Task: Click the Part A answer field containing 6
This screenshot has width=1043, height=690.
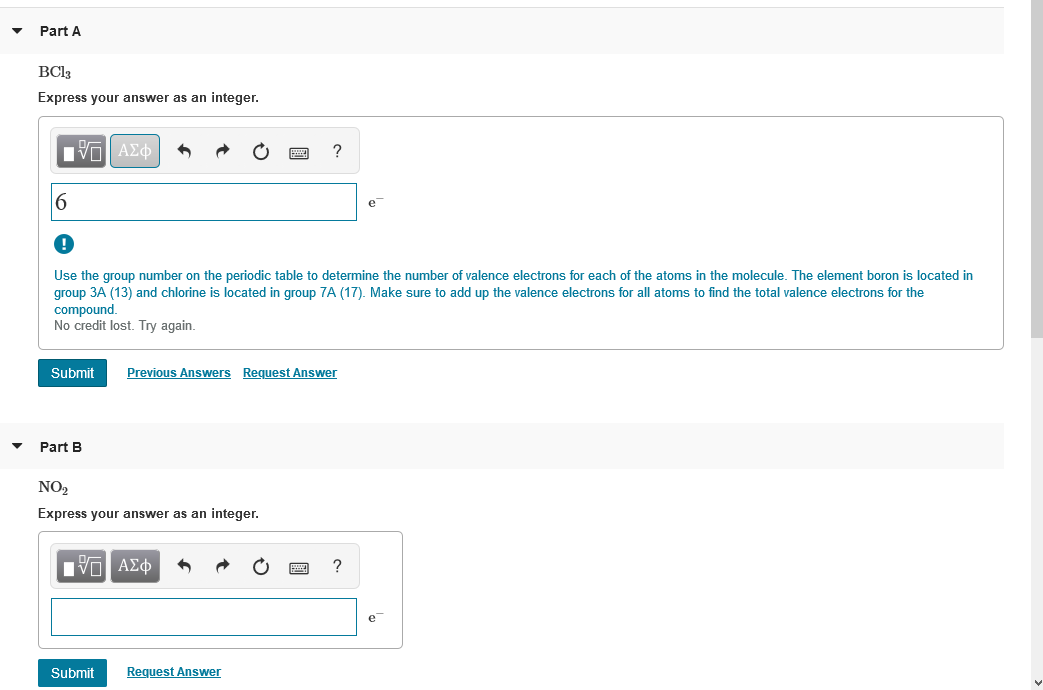Action: pyautogui.click(x=204, y=202)
